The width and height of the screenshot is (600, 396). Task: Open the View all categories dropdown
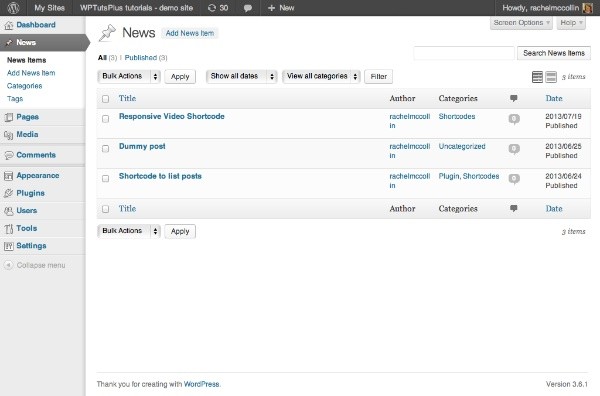(321, 77)
